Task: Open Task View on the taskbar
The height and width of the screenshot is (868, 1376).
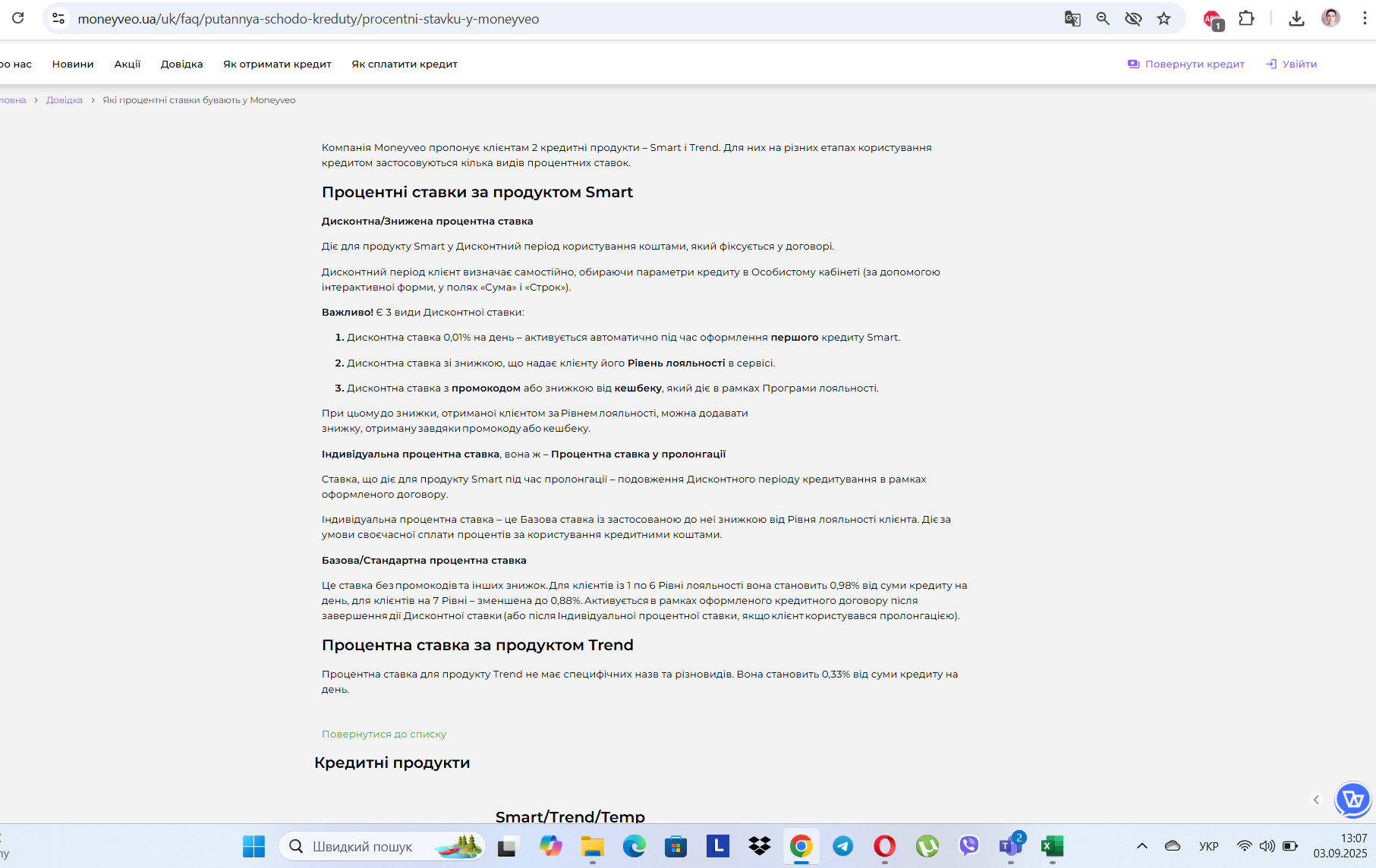Action: point(508,846)
